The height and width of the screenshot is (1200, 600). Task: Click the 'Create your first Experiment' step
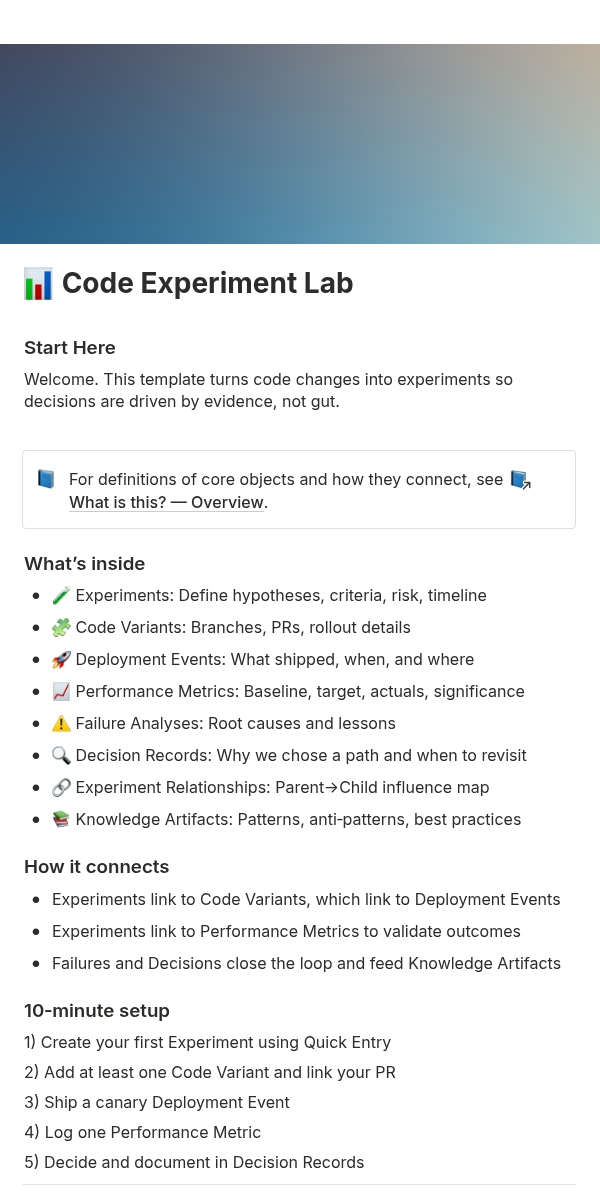207,1043
